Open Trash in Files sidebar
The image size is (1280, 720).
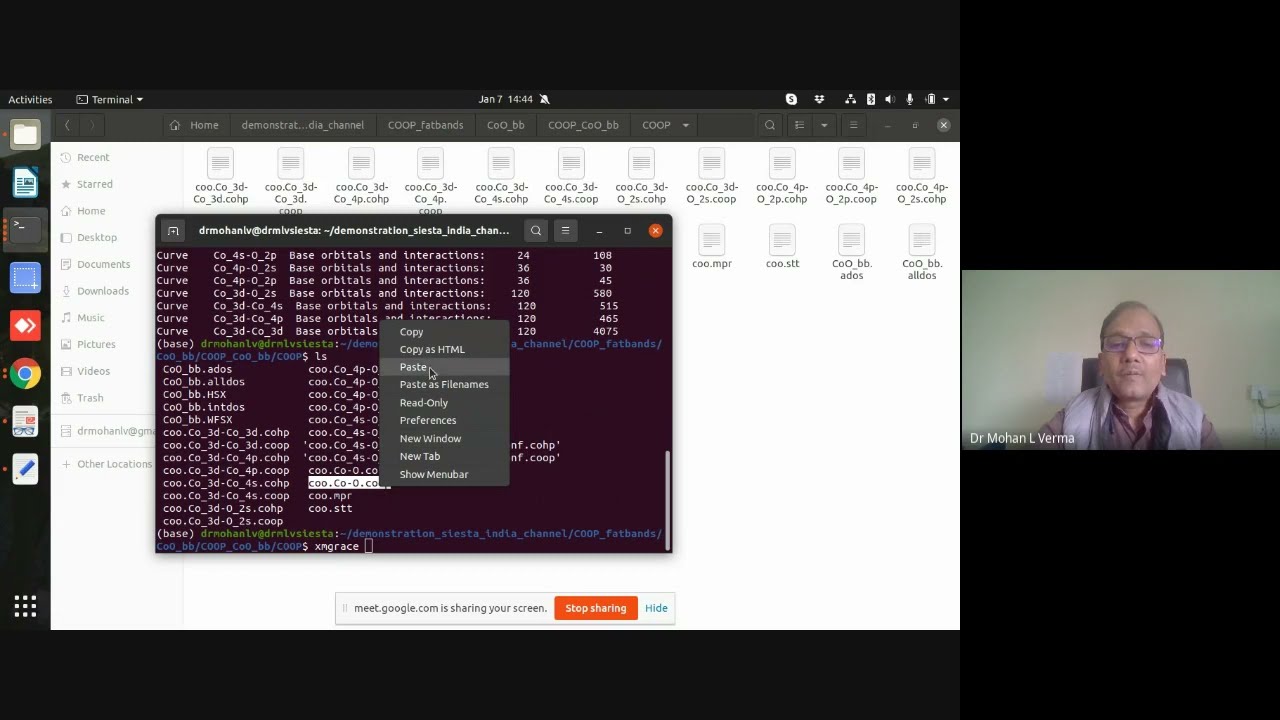click(x=90, y=398)
